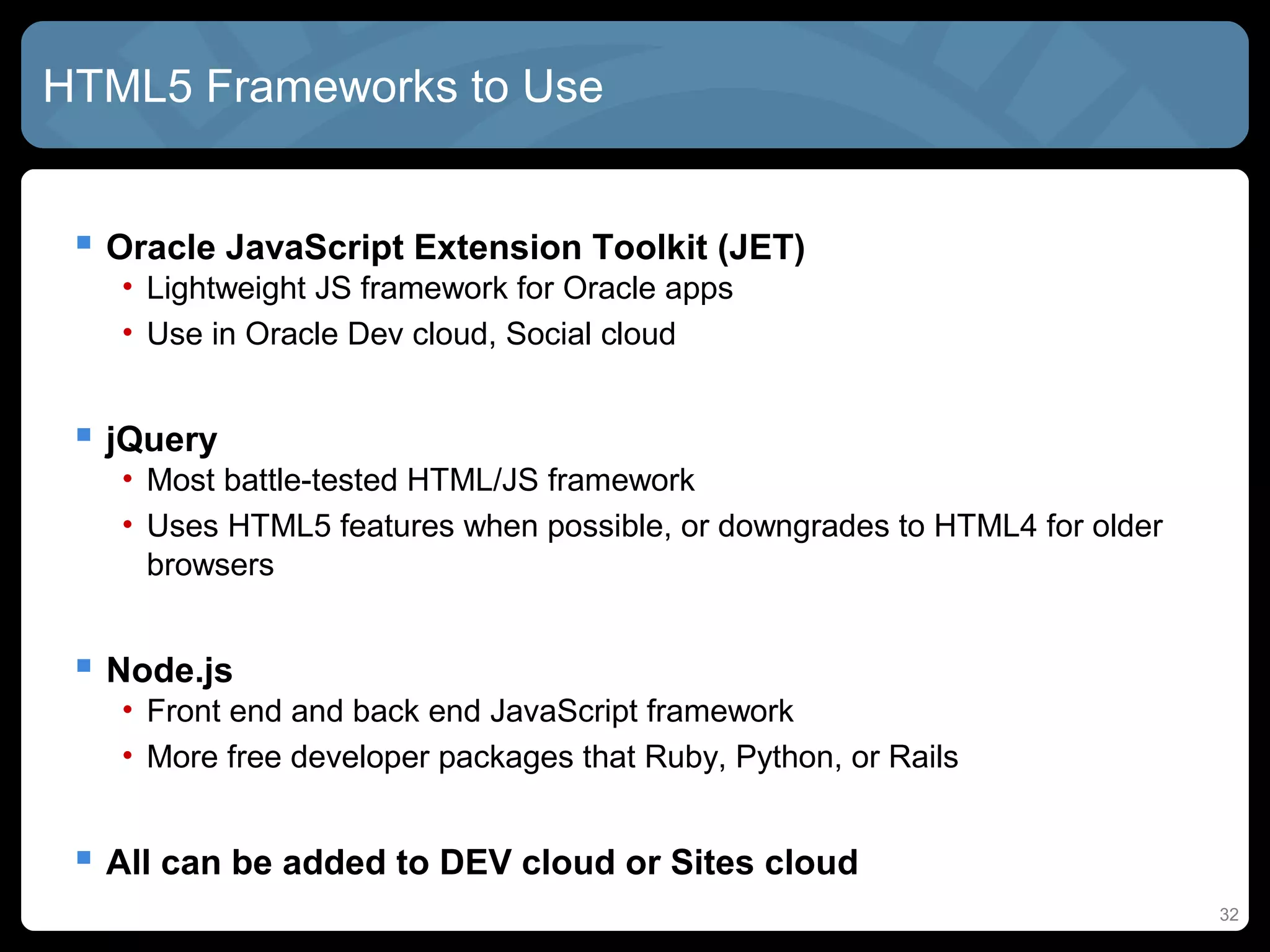This screenshot has width=1270, height=952.
Task: Click the red dot before 'Most battle-tested HTML/JS'
Action: coord(127,479)
